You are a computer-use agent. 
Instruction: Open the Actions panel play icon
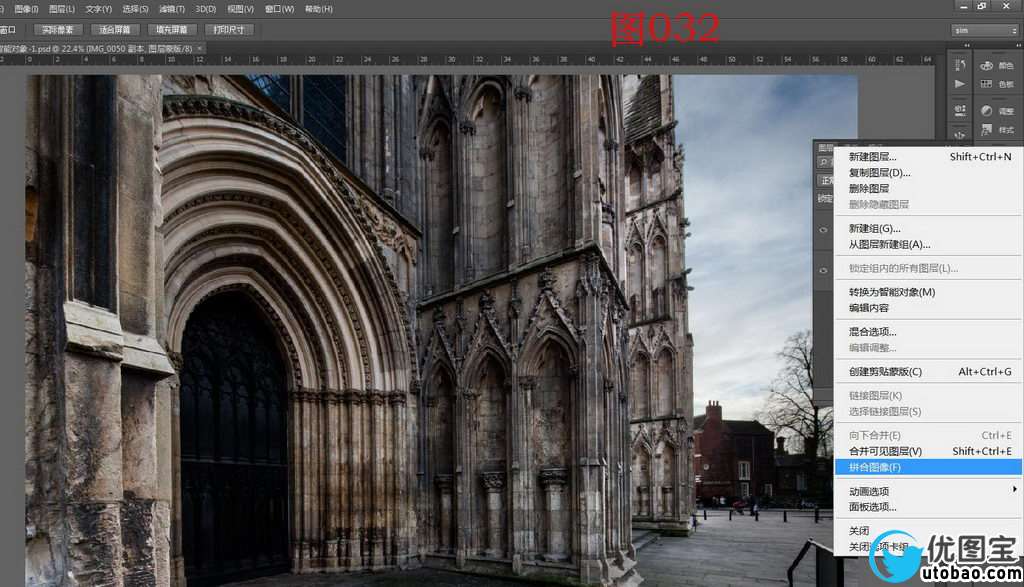(959, 84)
